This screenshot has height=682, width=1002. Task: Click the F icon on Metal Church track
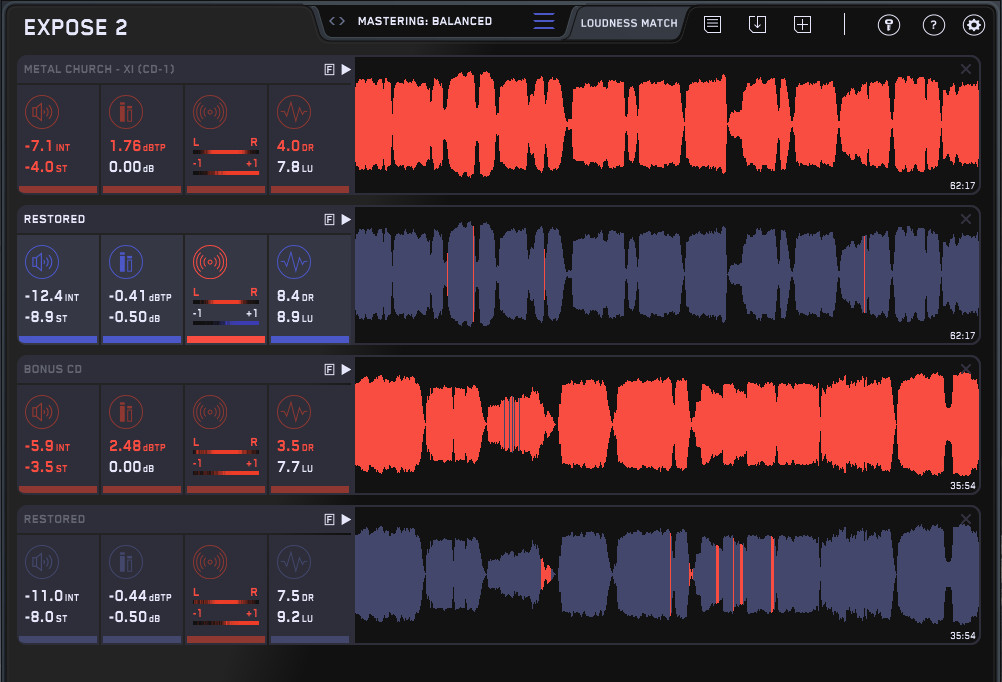point(329,70)
